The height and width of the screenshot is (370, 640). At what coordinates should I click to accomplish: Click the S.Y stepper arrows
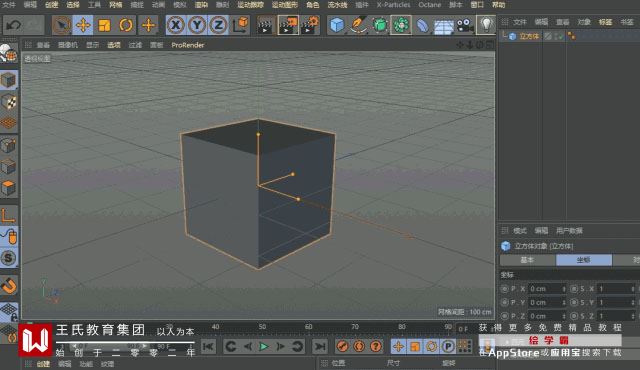[x=633, y=302]
